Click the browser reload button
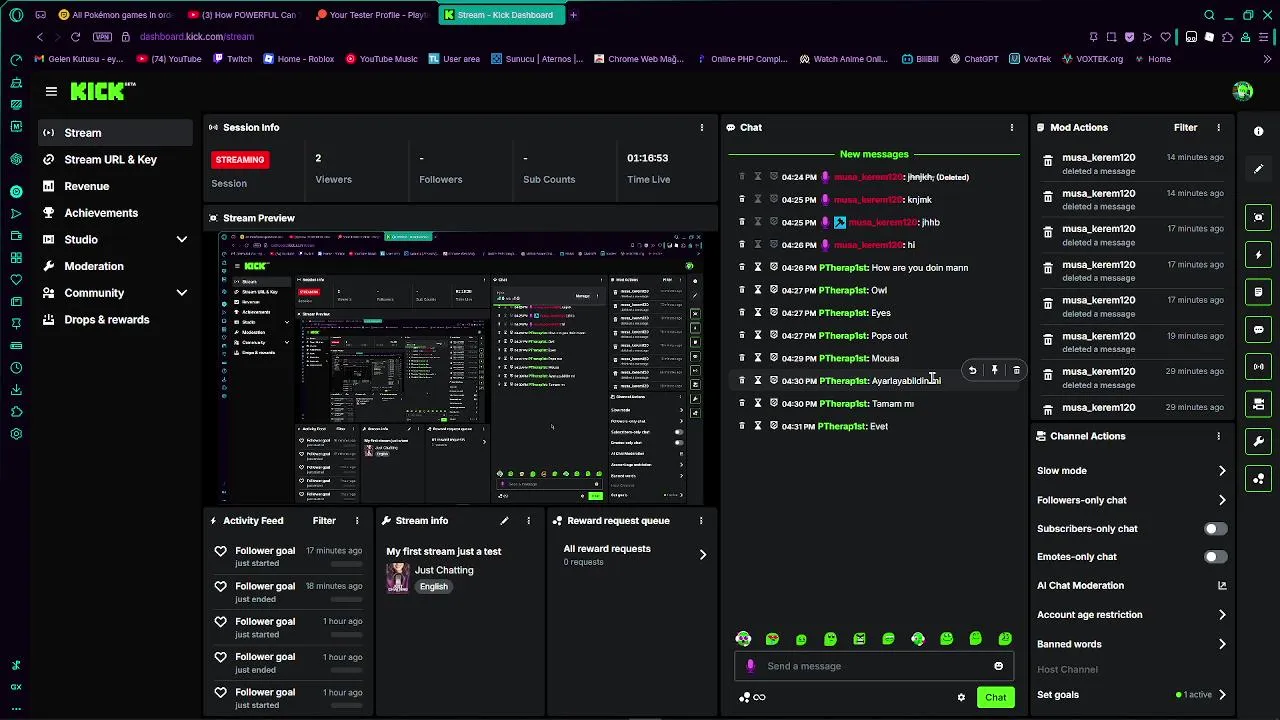 75,37
